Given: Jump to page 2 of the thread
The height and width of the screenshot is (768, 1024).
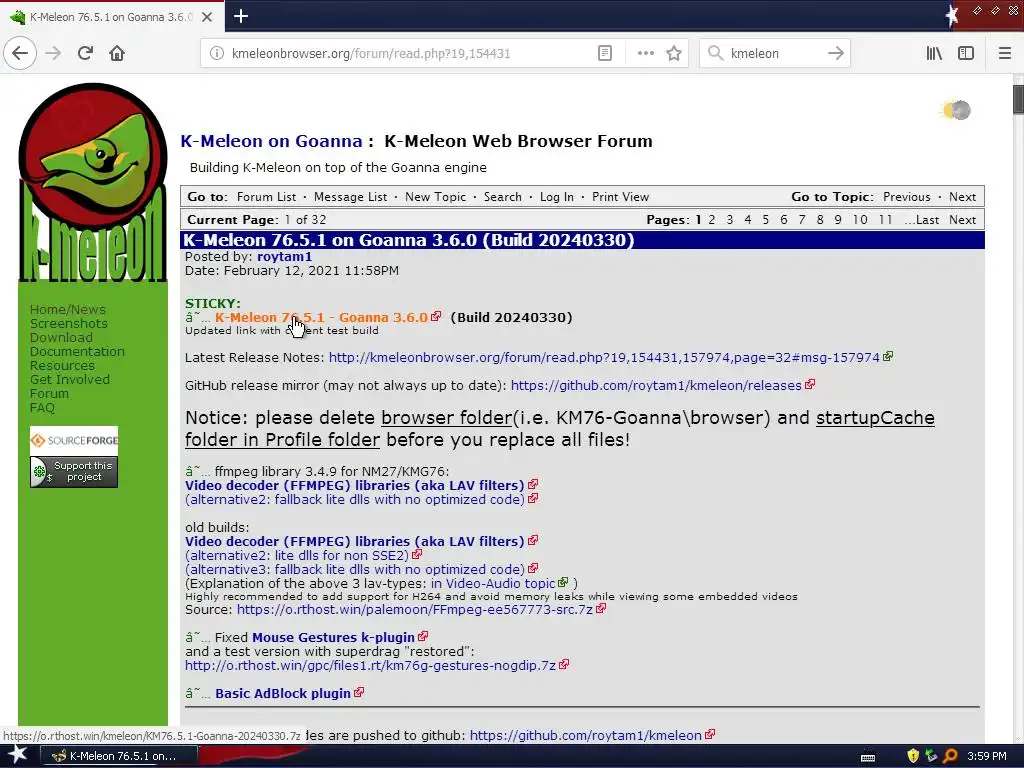Looking at the screenshot, I should click(x=712, y=219).
